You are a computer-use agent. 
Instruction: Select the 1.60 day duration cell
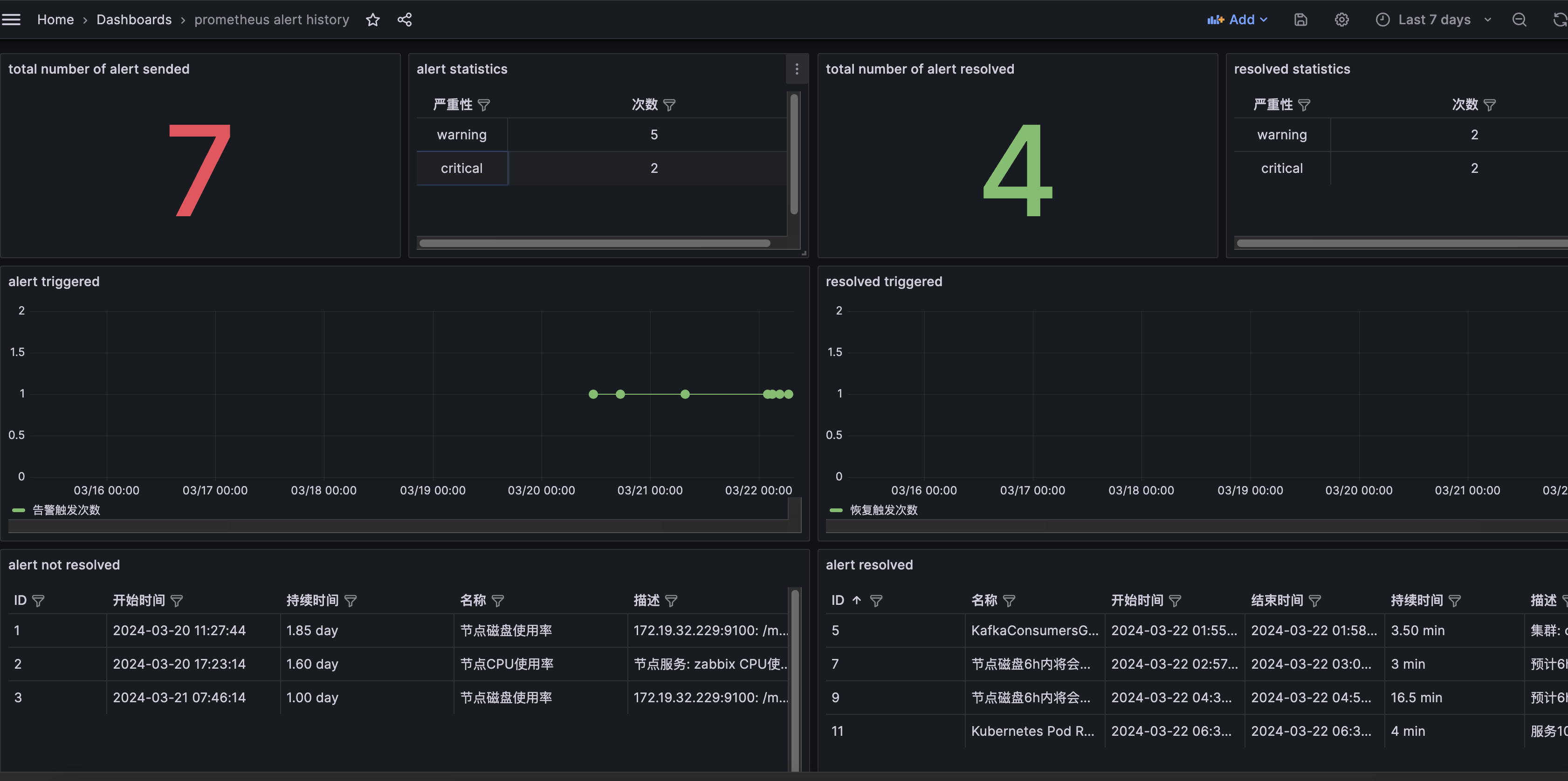[367, 664]
